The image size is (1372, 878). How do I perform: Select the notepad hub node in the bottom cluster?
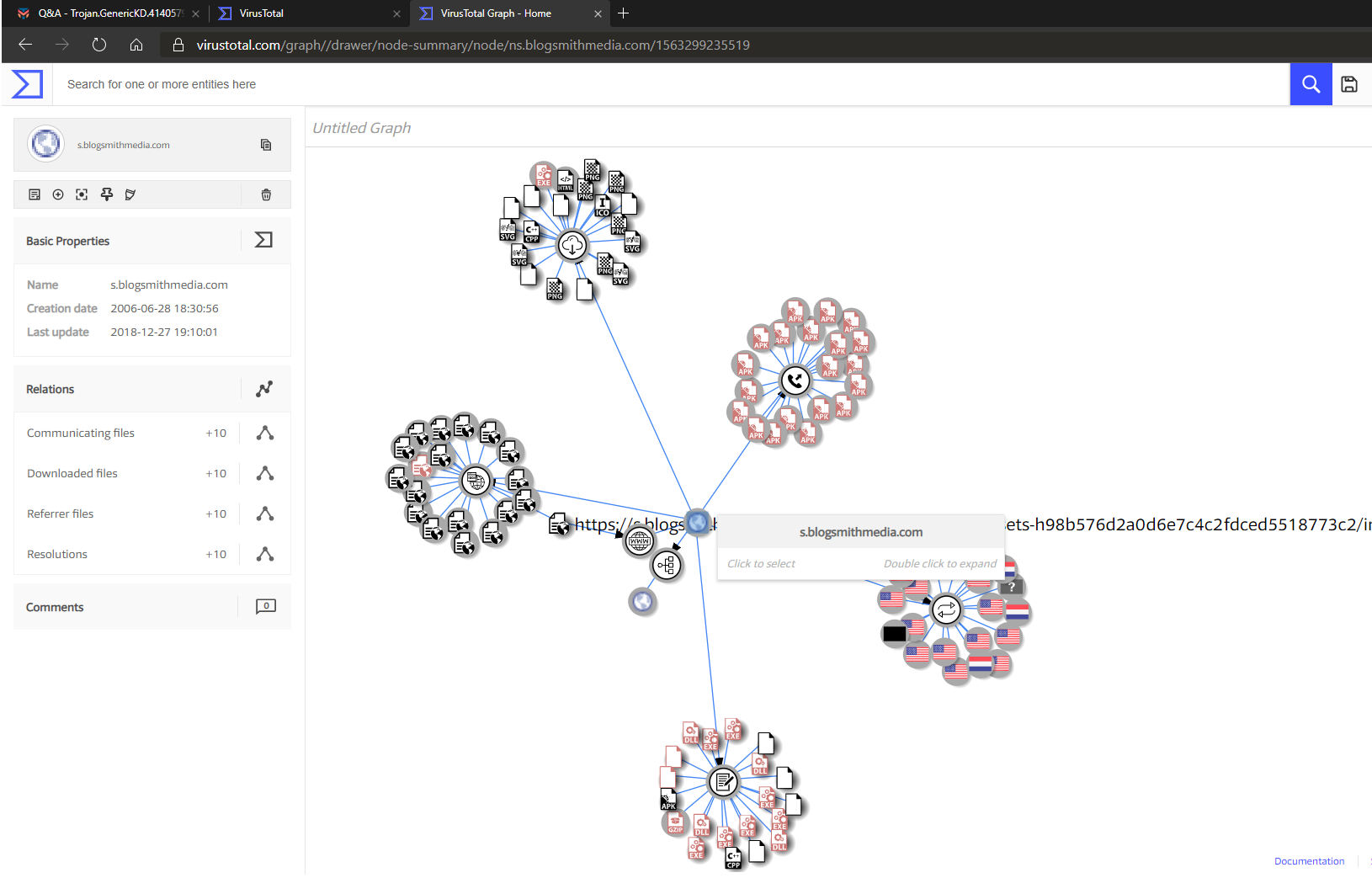[x=723, y=782]
